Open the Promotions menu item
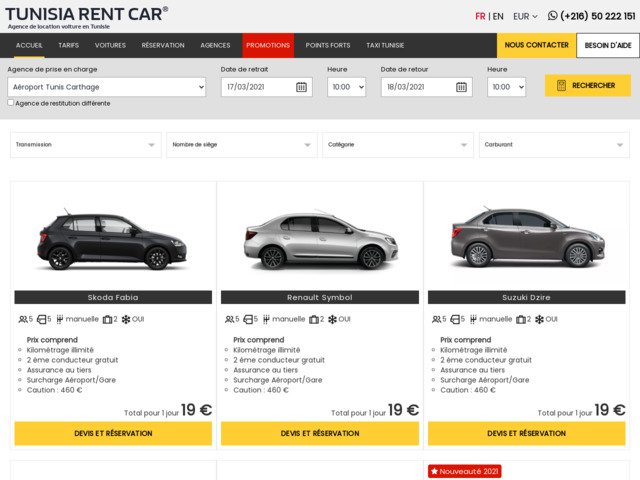 (268, 45)
